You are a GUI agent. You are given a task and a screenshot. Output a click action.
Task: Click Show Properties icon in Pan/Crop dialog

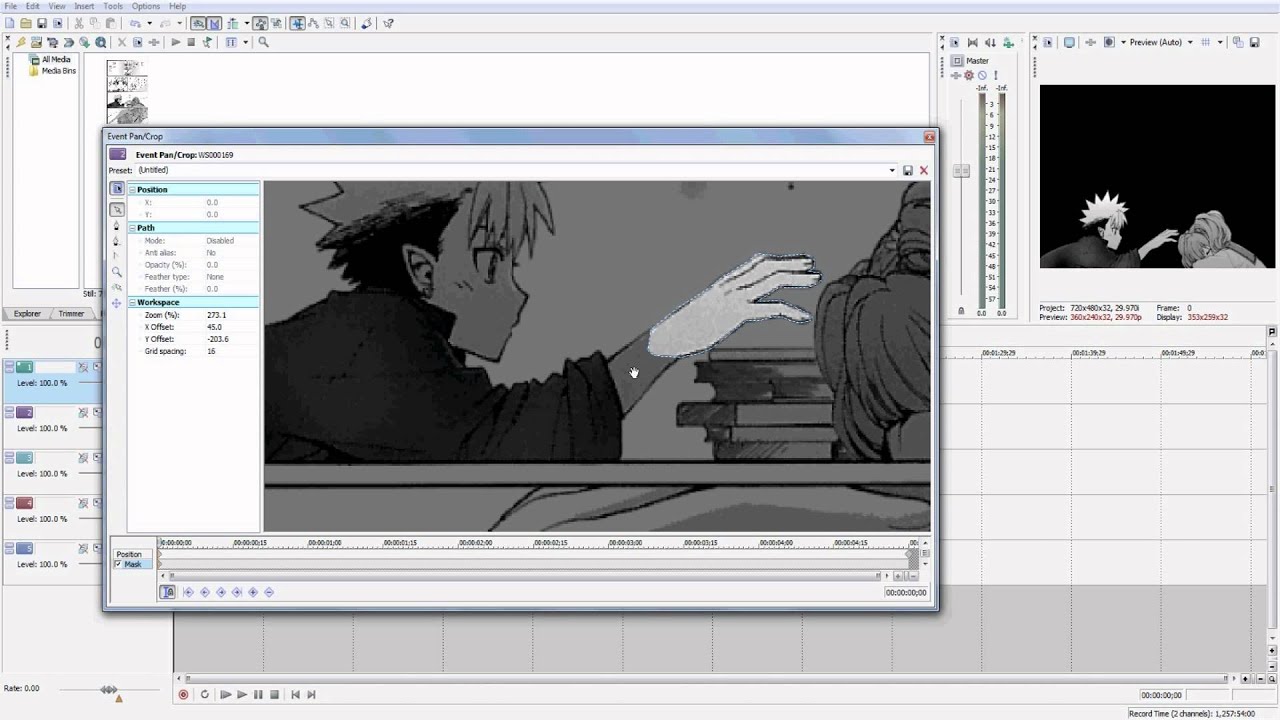point(117,188)
